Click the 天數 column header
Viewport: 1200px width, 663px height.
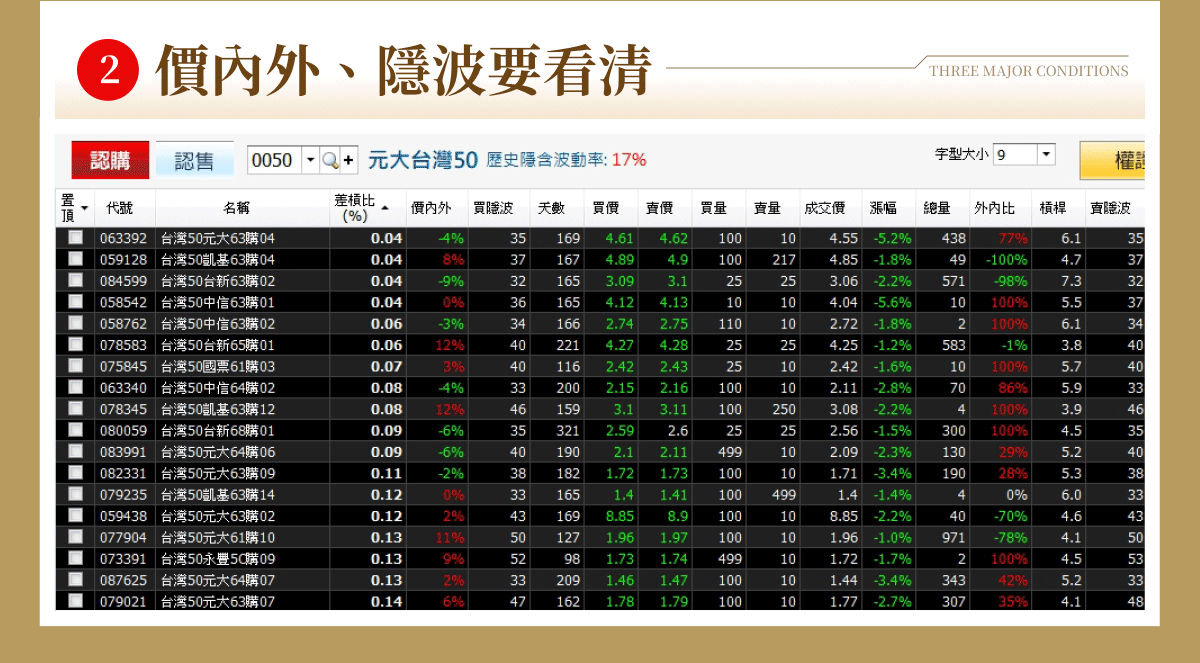pos(551,208)
